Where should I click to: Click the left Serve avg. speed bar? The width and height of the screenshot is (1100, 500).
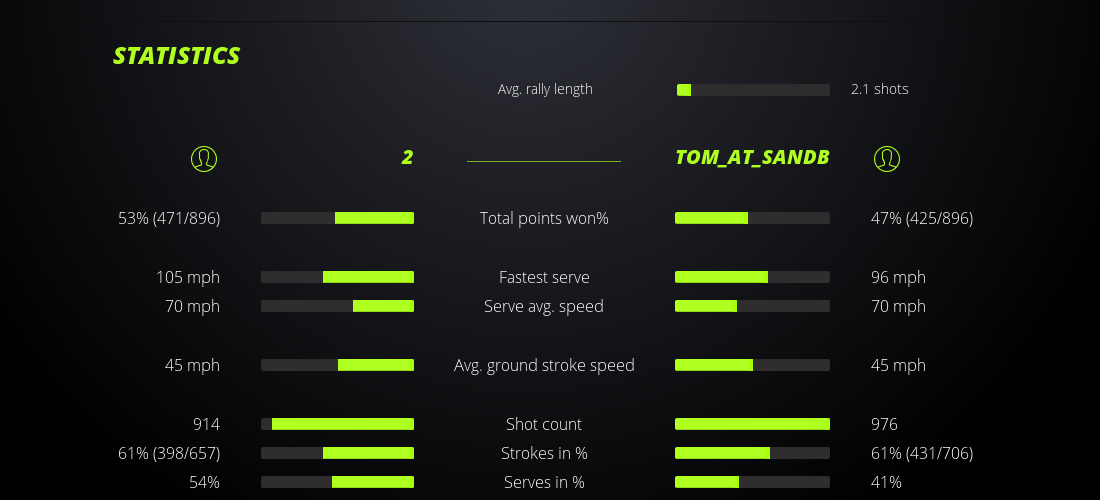point(337,306)
